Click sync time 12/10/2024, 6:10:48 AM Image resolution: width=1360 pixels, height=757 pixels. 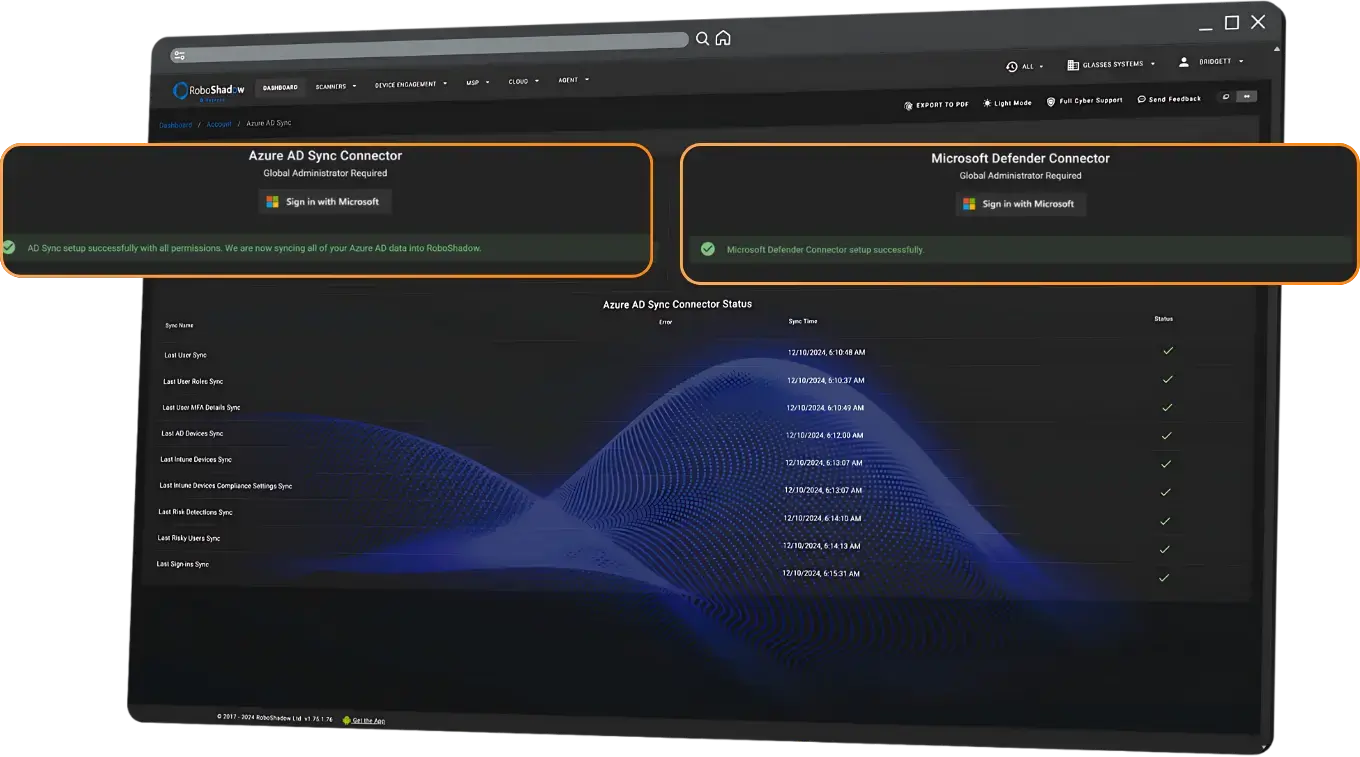tap(826, 352)
